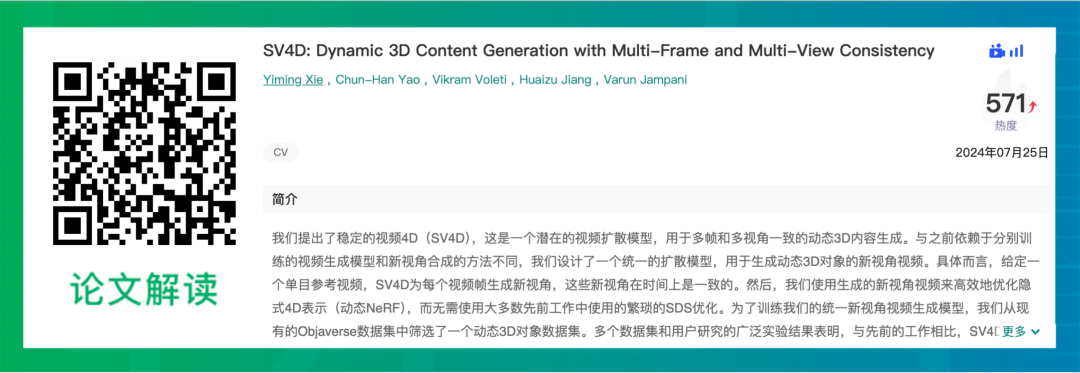Click the green 论文解读 label
The width and height of the screenshot is (1080, 373).
145,289
